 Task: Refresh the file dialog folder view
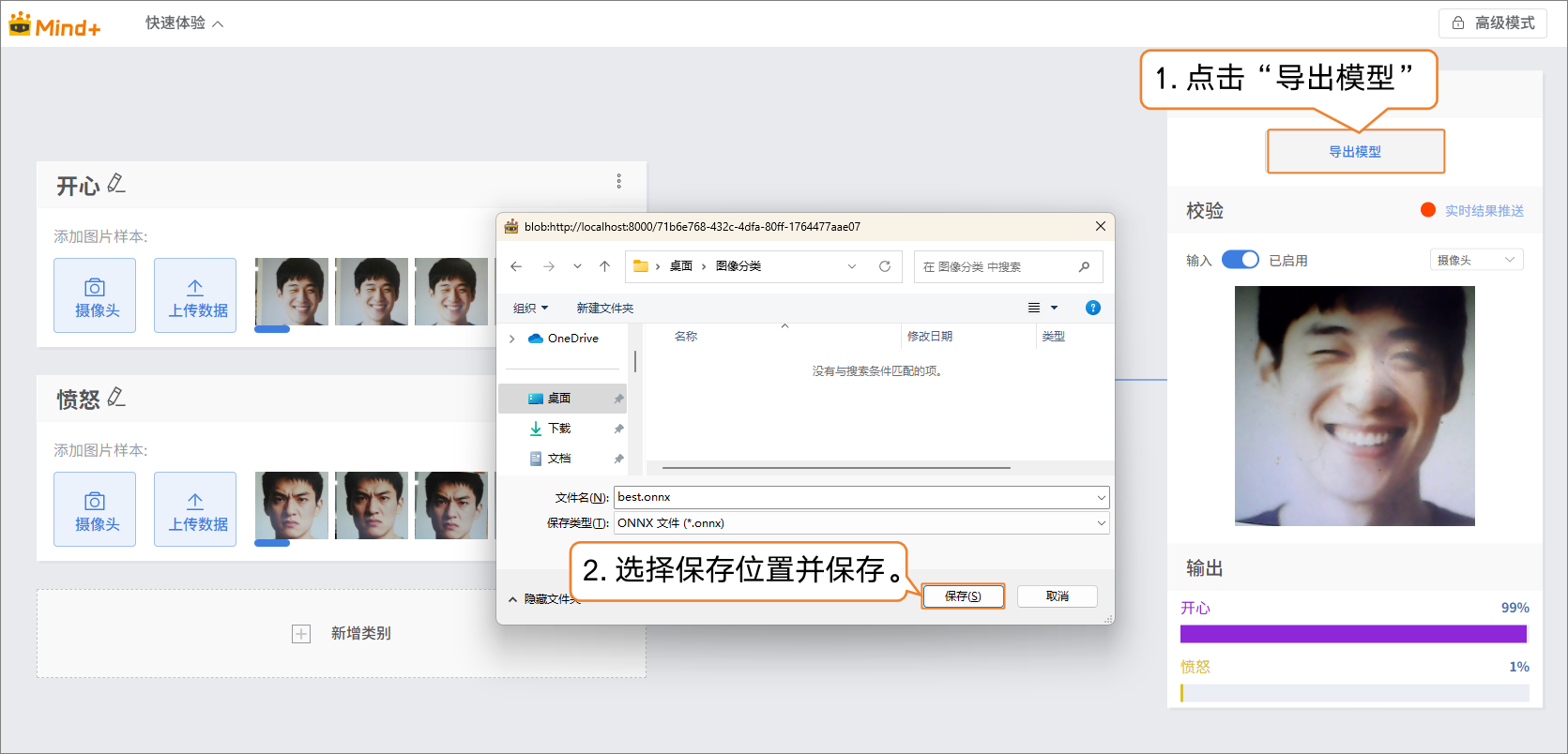884,266
